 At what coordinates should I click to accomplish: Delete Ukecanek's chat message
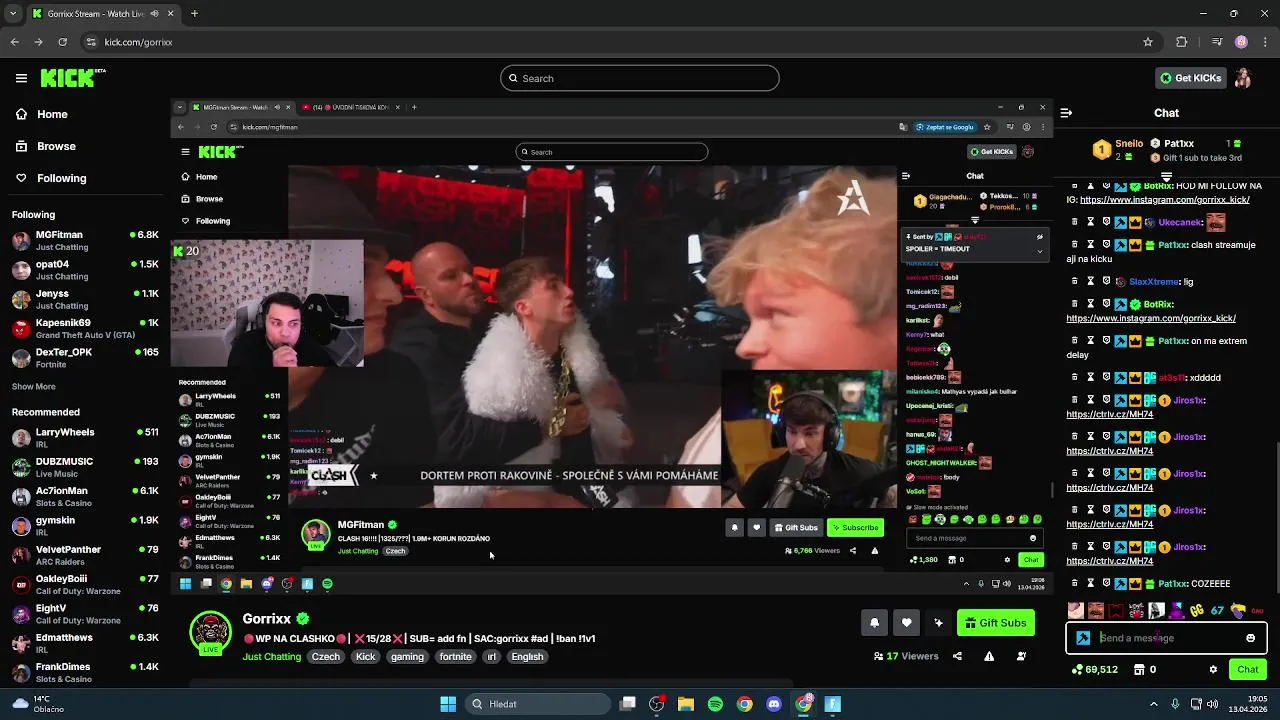tap(1074, 222)
